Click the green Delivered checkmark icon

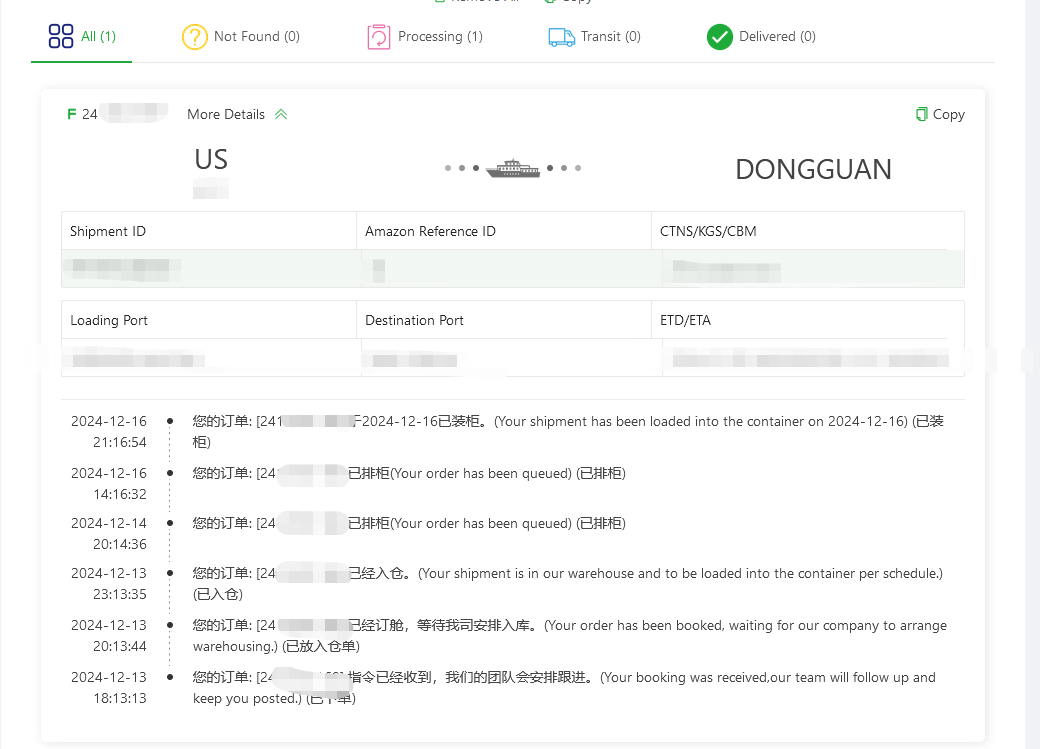click(720, 37)
